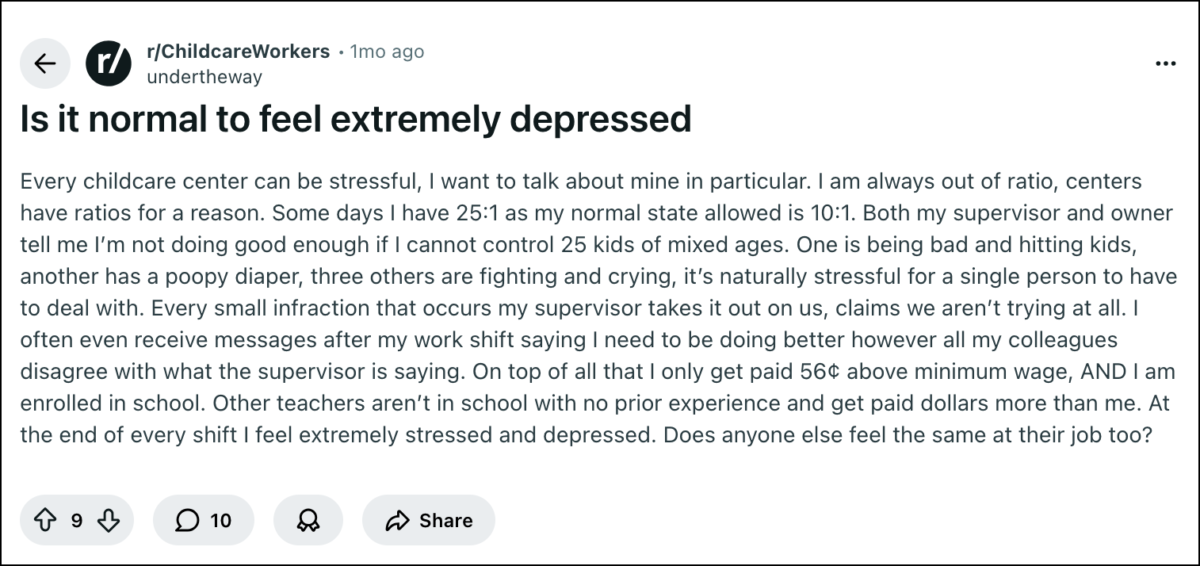1200x566 pixels.
Task: Downvote the post
Action: (109, 520)
